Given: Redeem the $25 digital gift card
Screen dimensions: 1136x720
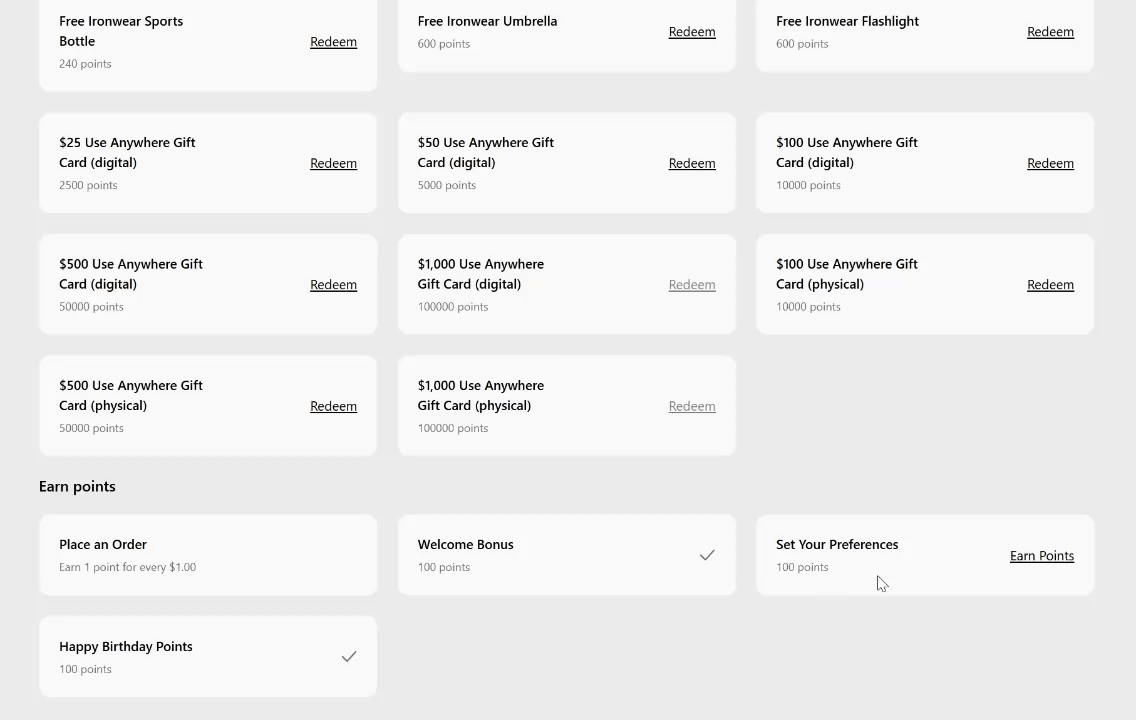Looking at the screenshot, I should click(333, 163).
